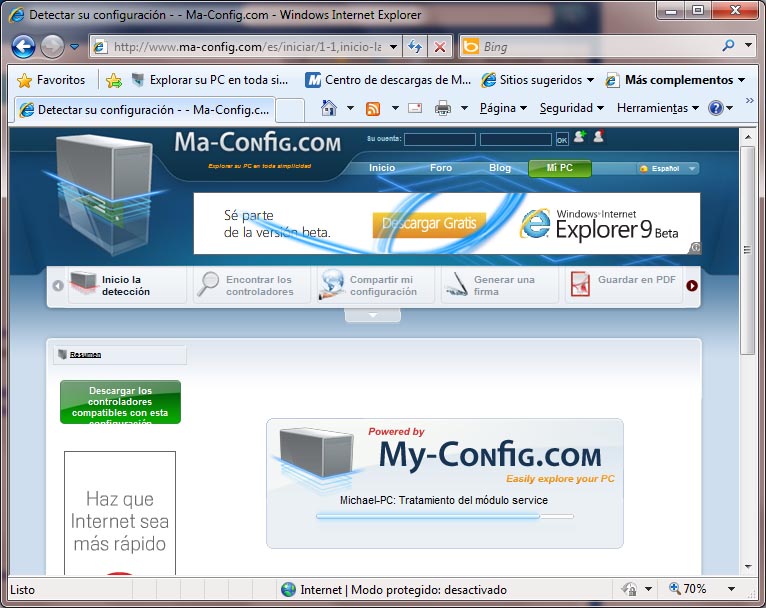Stop loading with the red X icon

[440, 47]
